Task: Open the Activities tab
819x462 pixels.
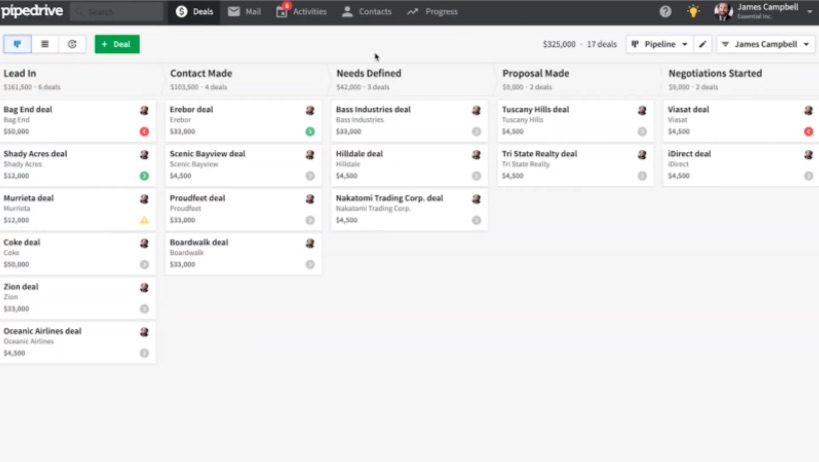Action: point(301,11)
